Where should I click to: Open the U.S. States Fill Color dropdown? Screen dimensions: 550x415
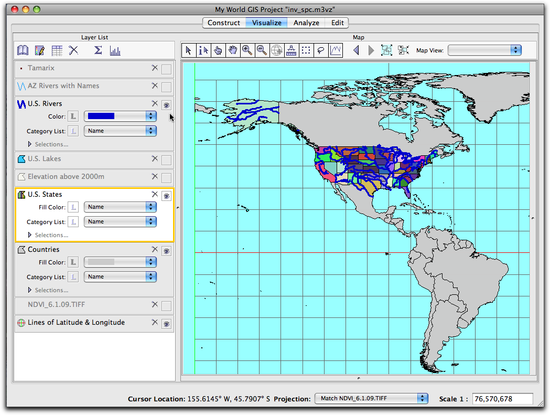coord(120,207)
